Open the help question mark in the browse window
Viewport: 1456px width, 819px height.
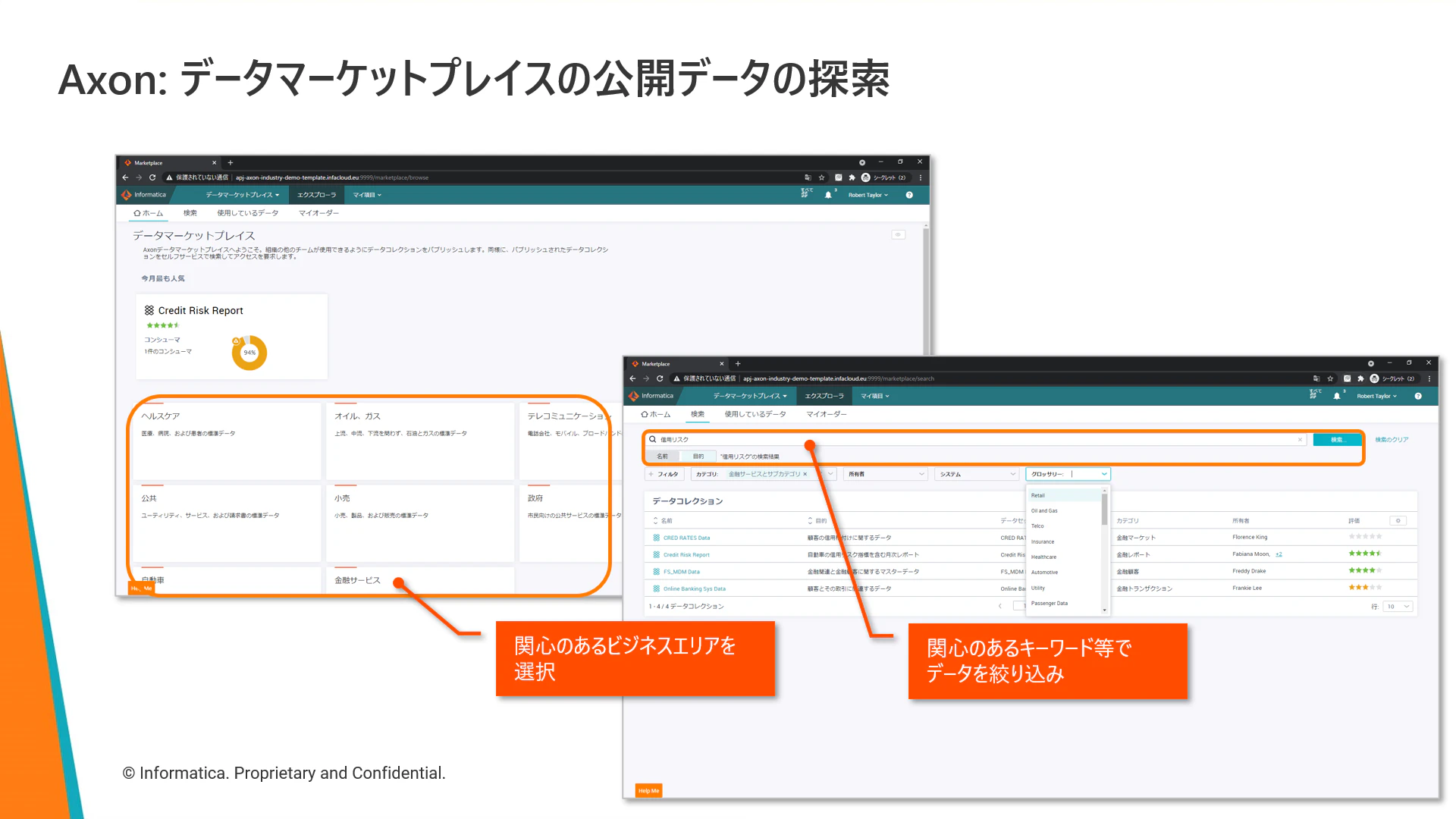click(x=909, y=195)
